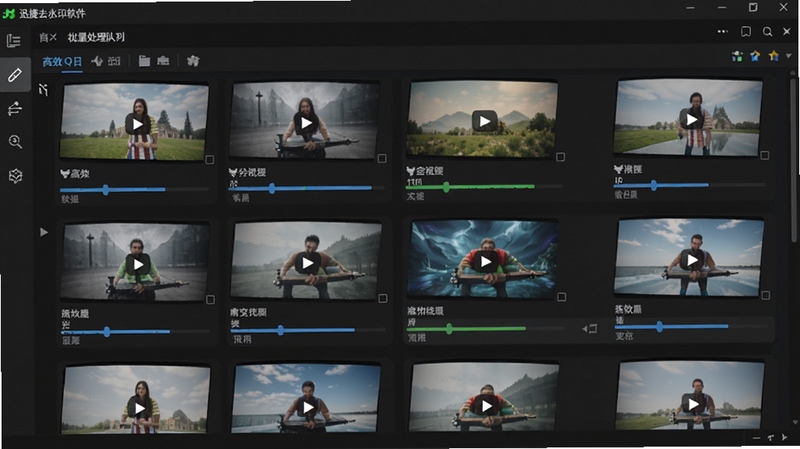The height and width of the screenshot is (449, 800).
Task: Click the briefcase icon right of the folder icon
Action: pos(163,61)
